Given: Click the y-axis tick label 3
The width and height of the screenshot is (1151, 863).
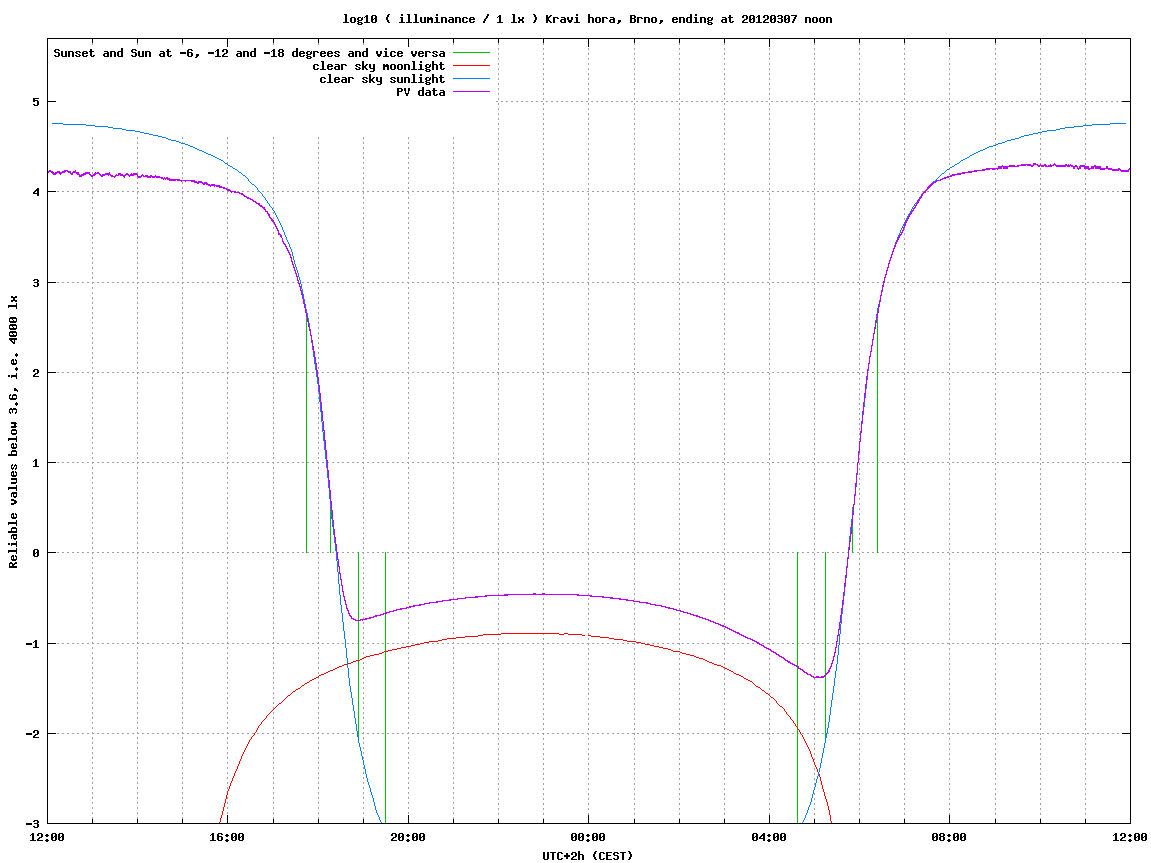Looking at the screenshot, I should tap(35, 283).
